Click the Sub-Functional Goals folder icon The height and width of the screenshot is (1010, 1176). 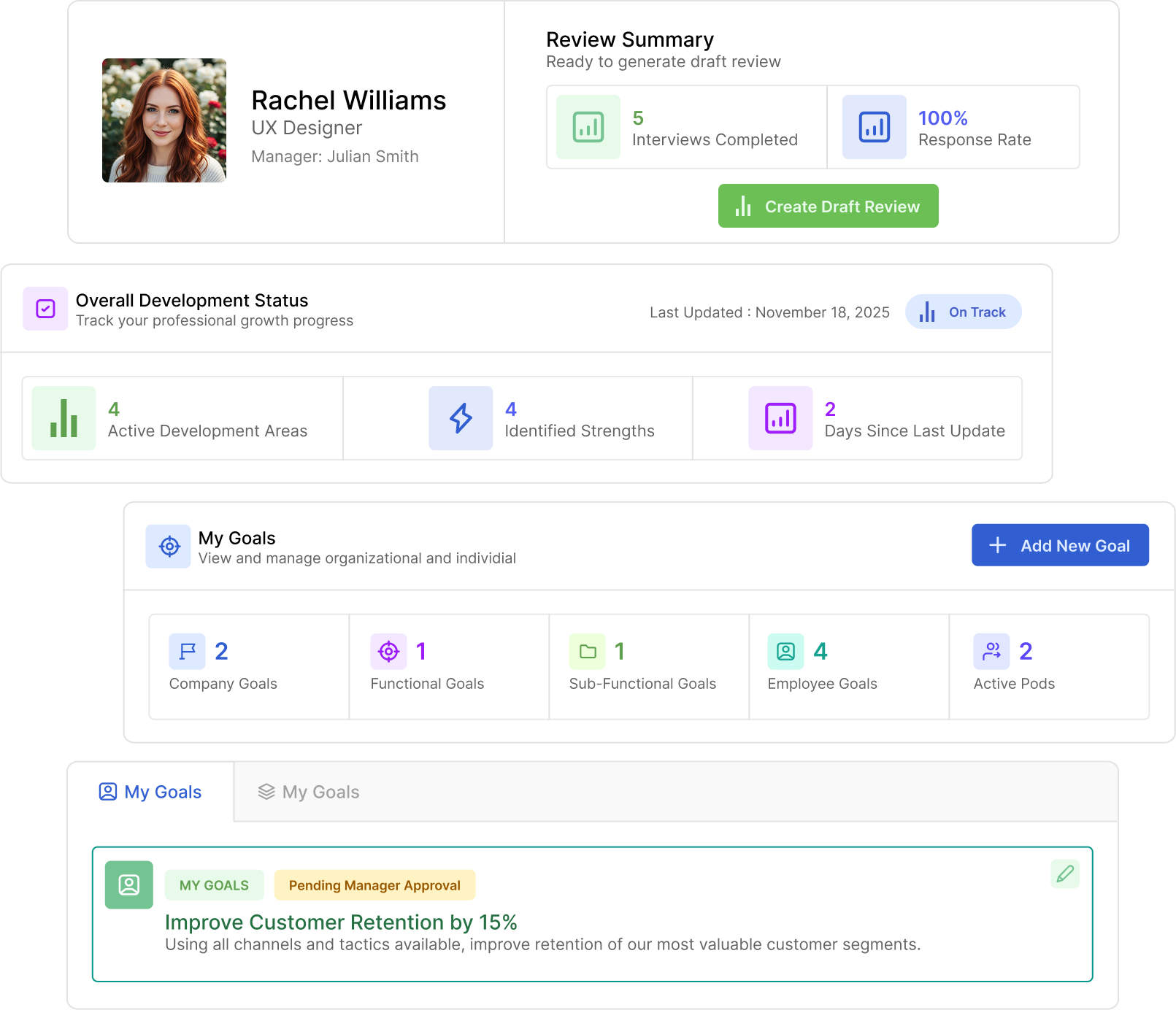click(587, 651)
